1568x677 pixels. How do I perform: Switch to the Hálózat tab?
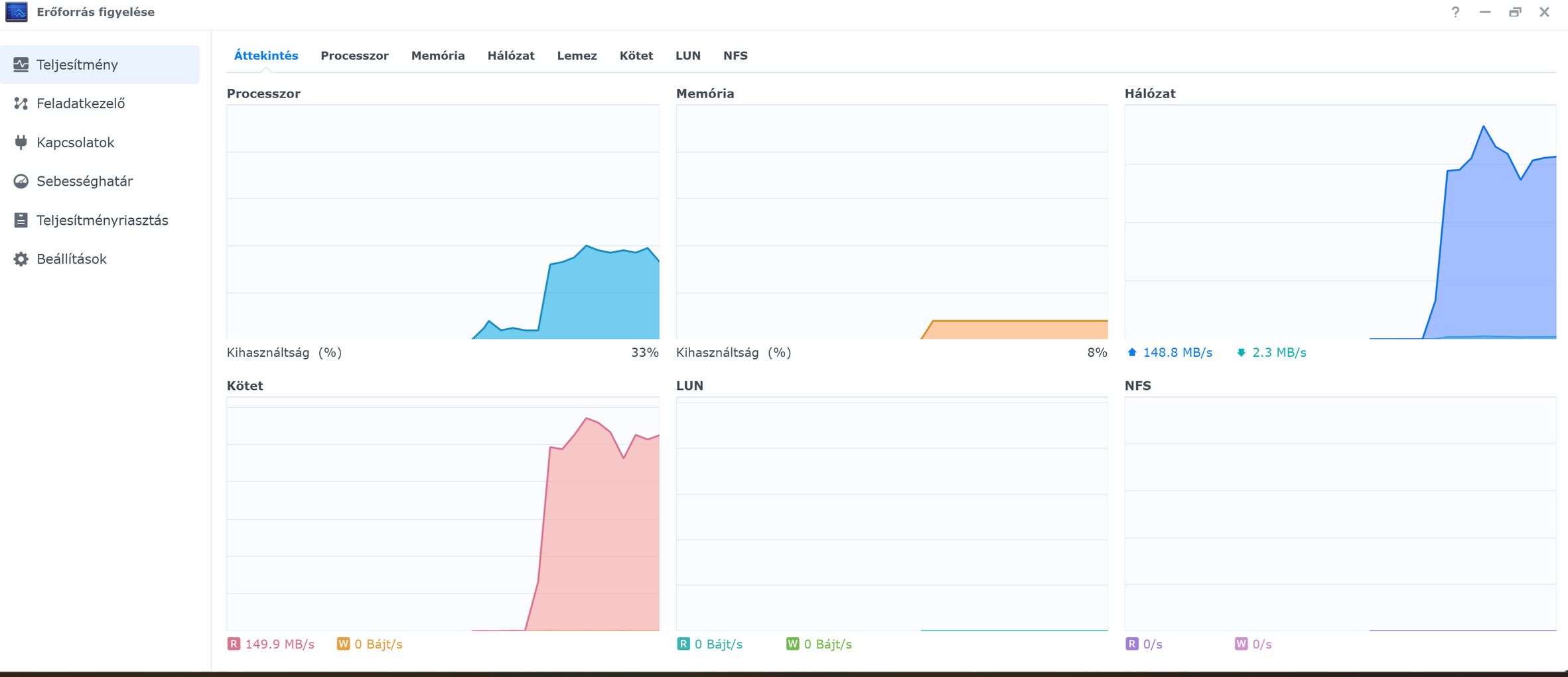(511, 56)
